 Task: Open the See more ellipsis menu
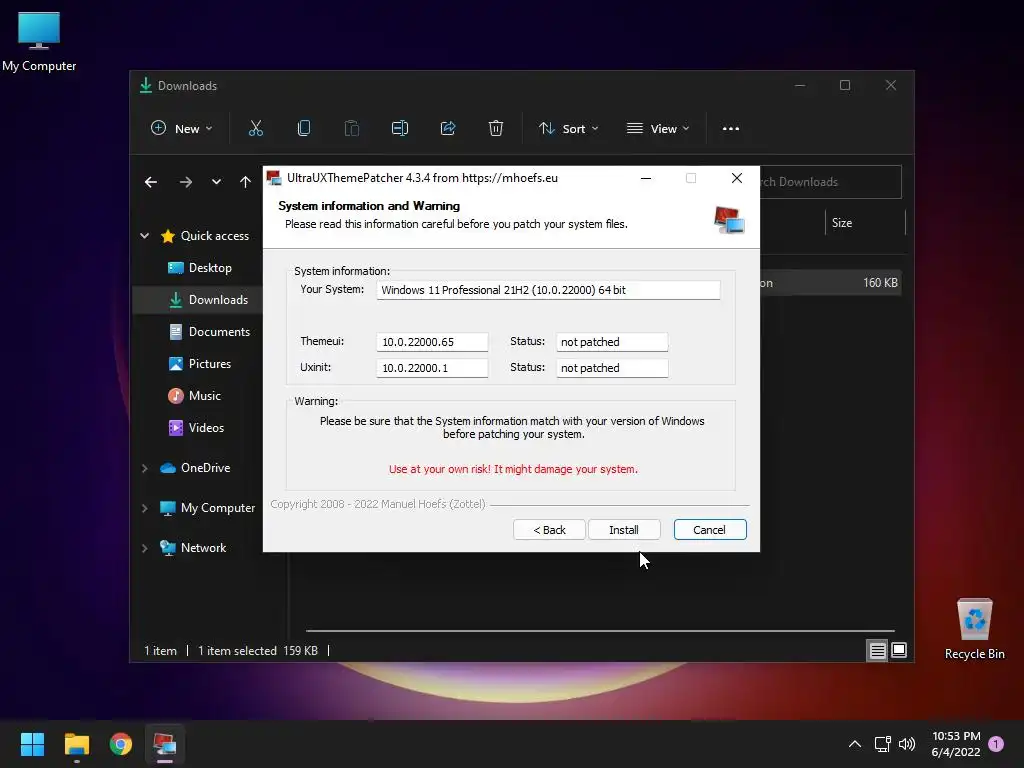[731, 129]
